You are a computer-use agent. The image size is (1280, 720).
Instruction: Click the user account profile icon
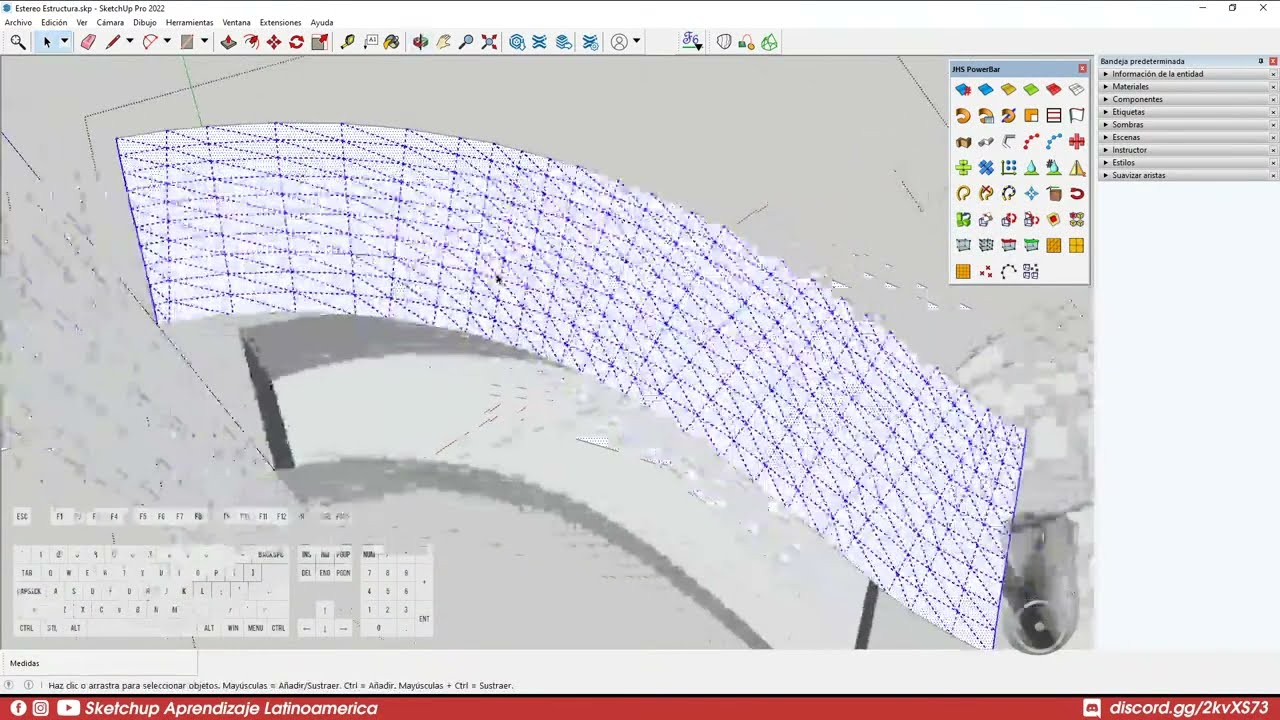pyautogui.click(x=619, y=42)
